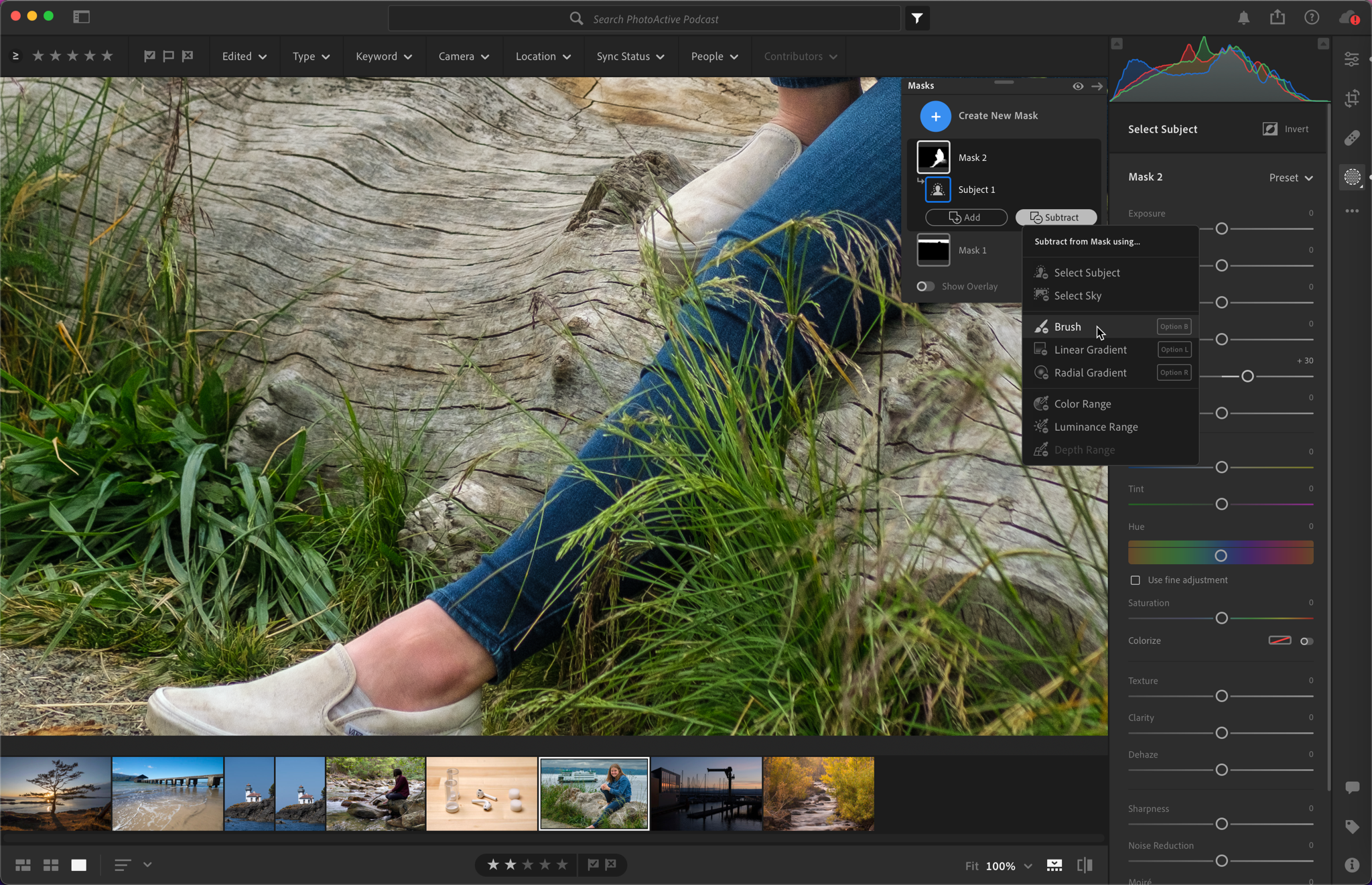The width and height of the screenshot is (1372, 885).
Task: Open the zoom percentage dropdown
Action: (1009, 866)
